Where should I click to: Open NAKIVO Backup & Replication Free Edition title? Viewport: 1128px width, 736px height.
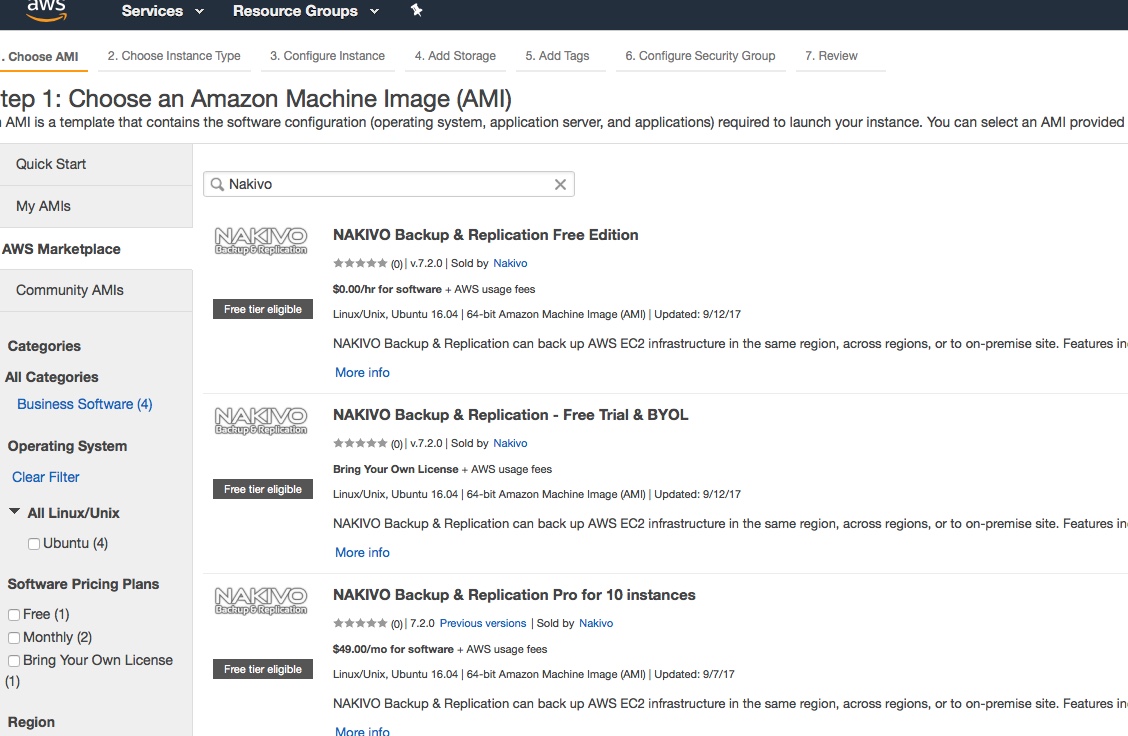486,235
